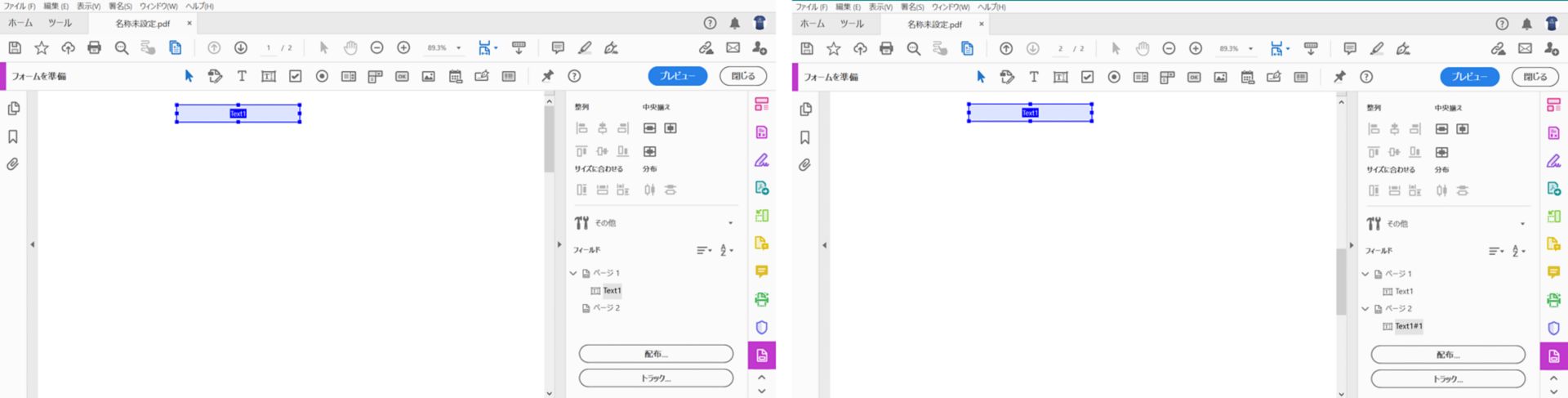
Task: Click トラック... button in left window
Action: [656, 378]
